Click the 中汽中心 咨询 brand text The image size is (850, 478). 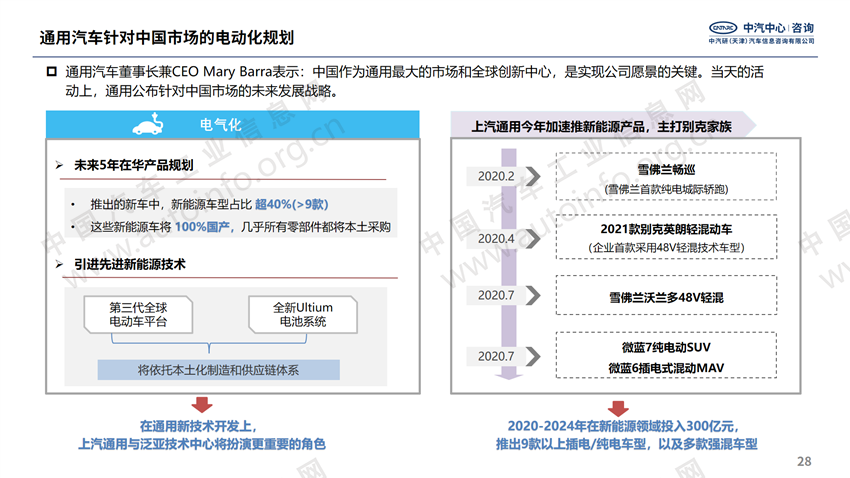[778, 28]
